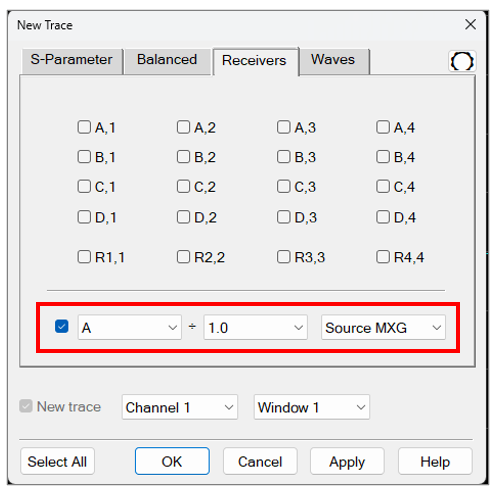Go to the Waves tab
Screen dimensions: 495x488
(x=334, y=61)
